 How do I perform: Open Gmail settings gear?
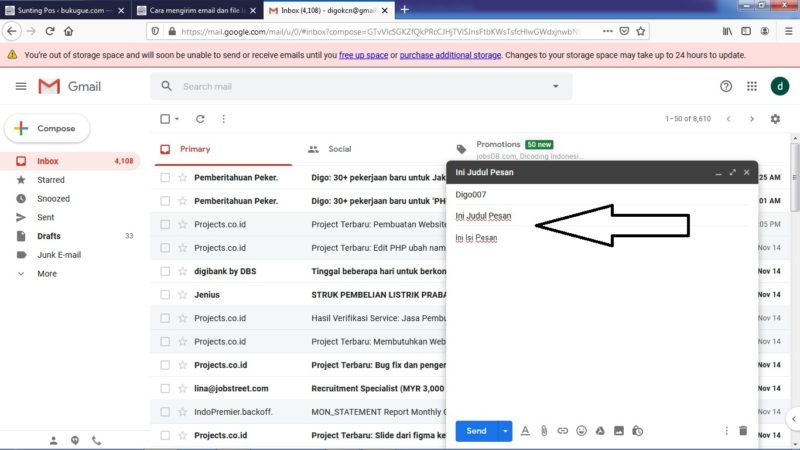click(775, 119)
